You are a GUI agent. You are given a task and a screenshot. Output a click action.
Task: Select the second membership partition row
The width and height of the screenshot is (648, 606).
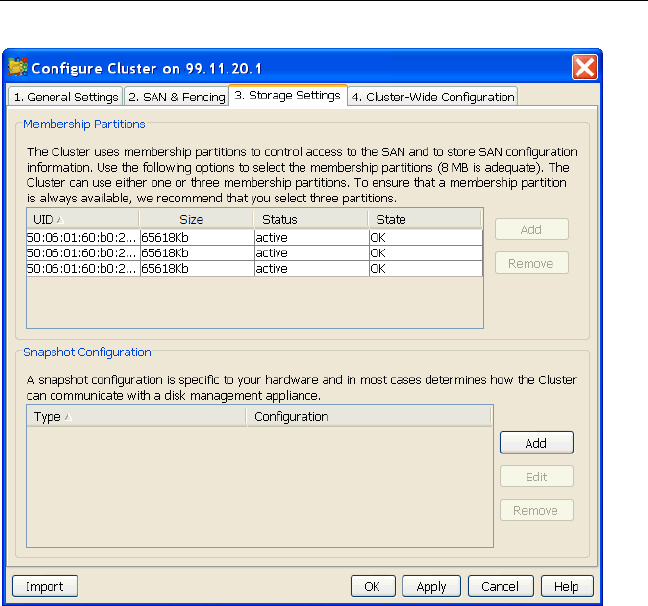click(254, 253)
